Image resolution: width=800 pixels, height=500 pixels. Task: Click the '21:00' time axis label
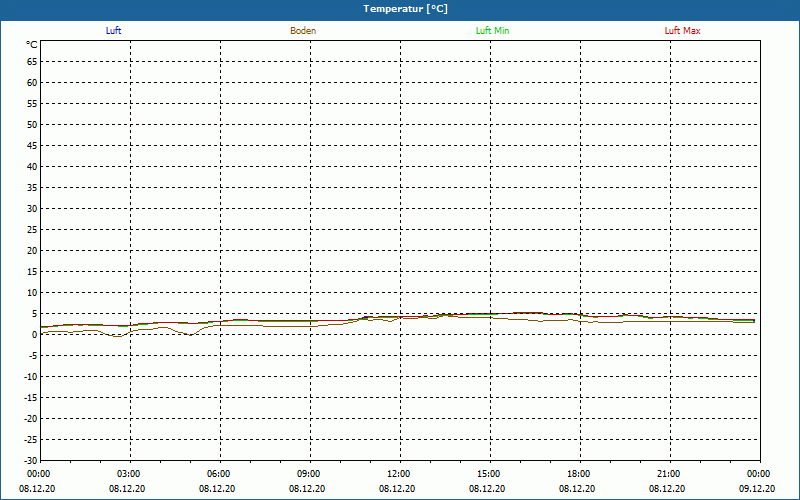coord(668,474)
